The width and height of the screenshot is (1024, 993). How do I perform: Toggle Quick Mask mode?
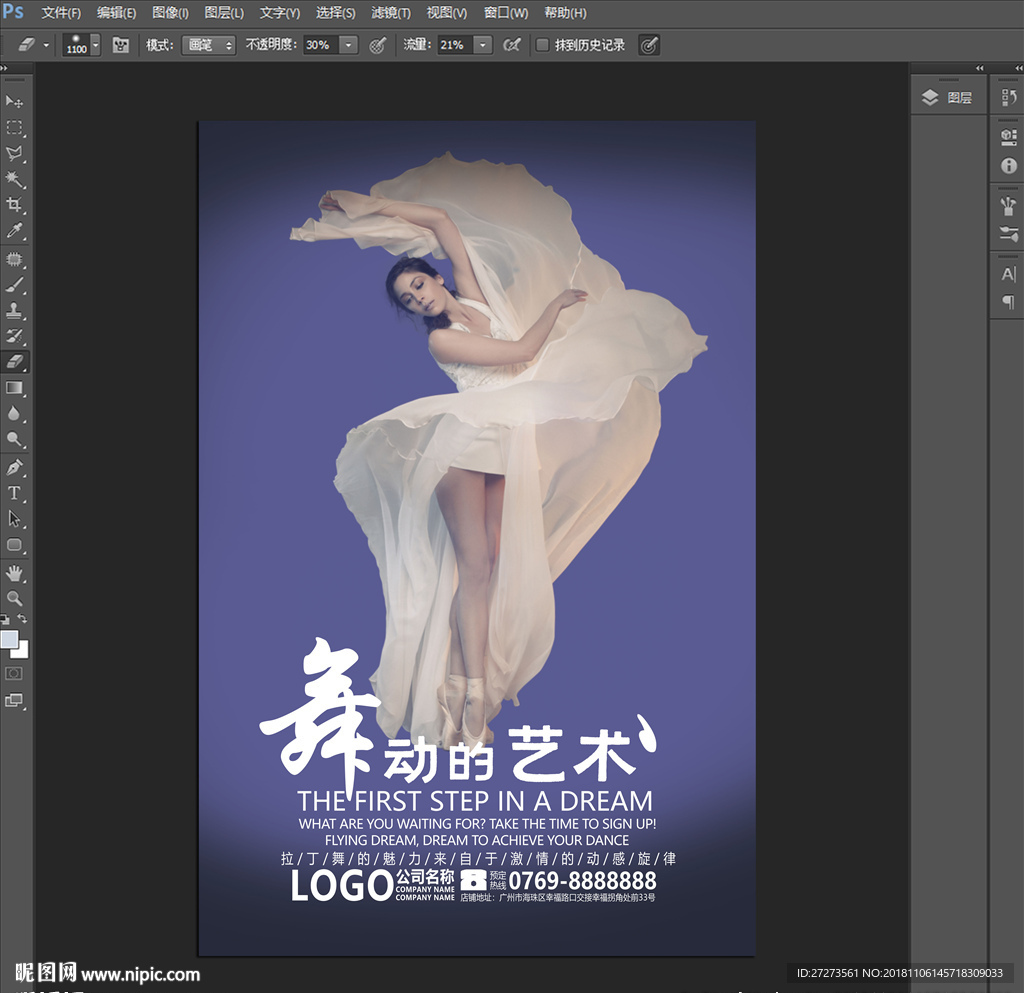click(14, 673)
